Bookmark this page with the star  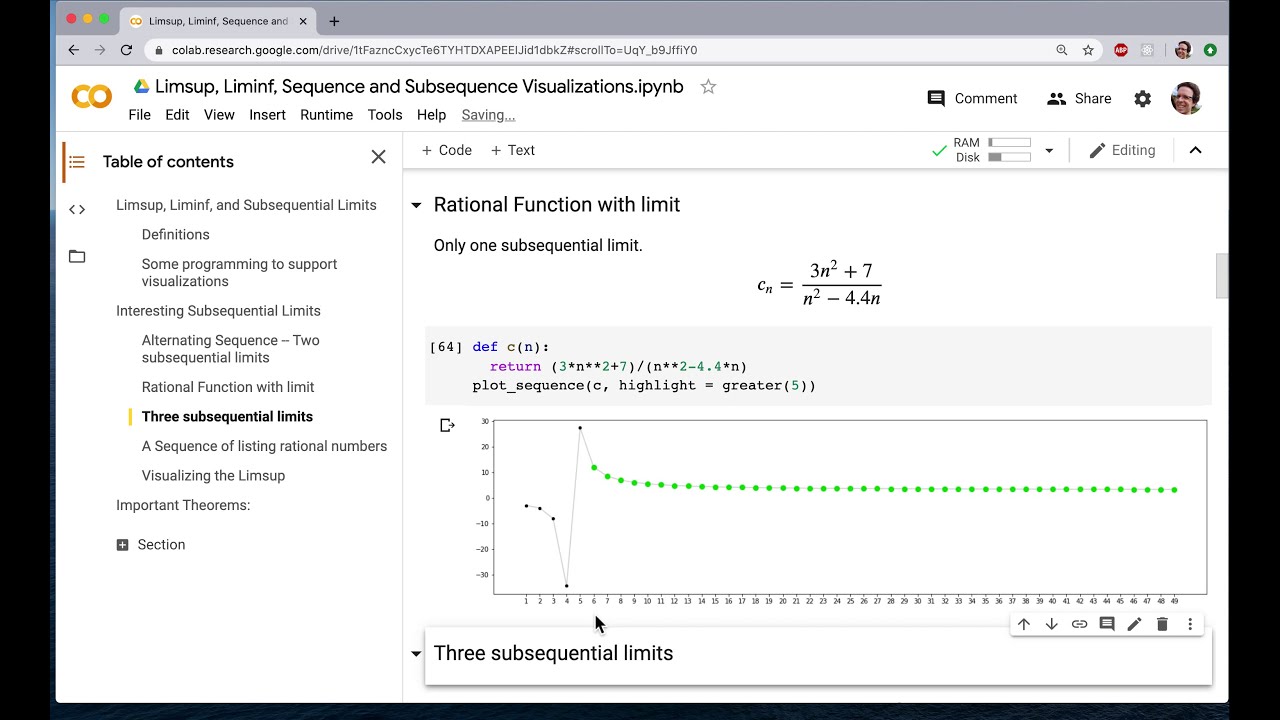pos(1088,50)
